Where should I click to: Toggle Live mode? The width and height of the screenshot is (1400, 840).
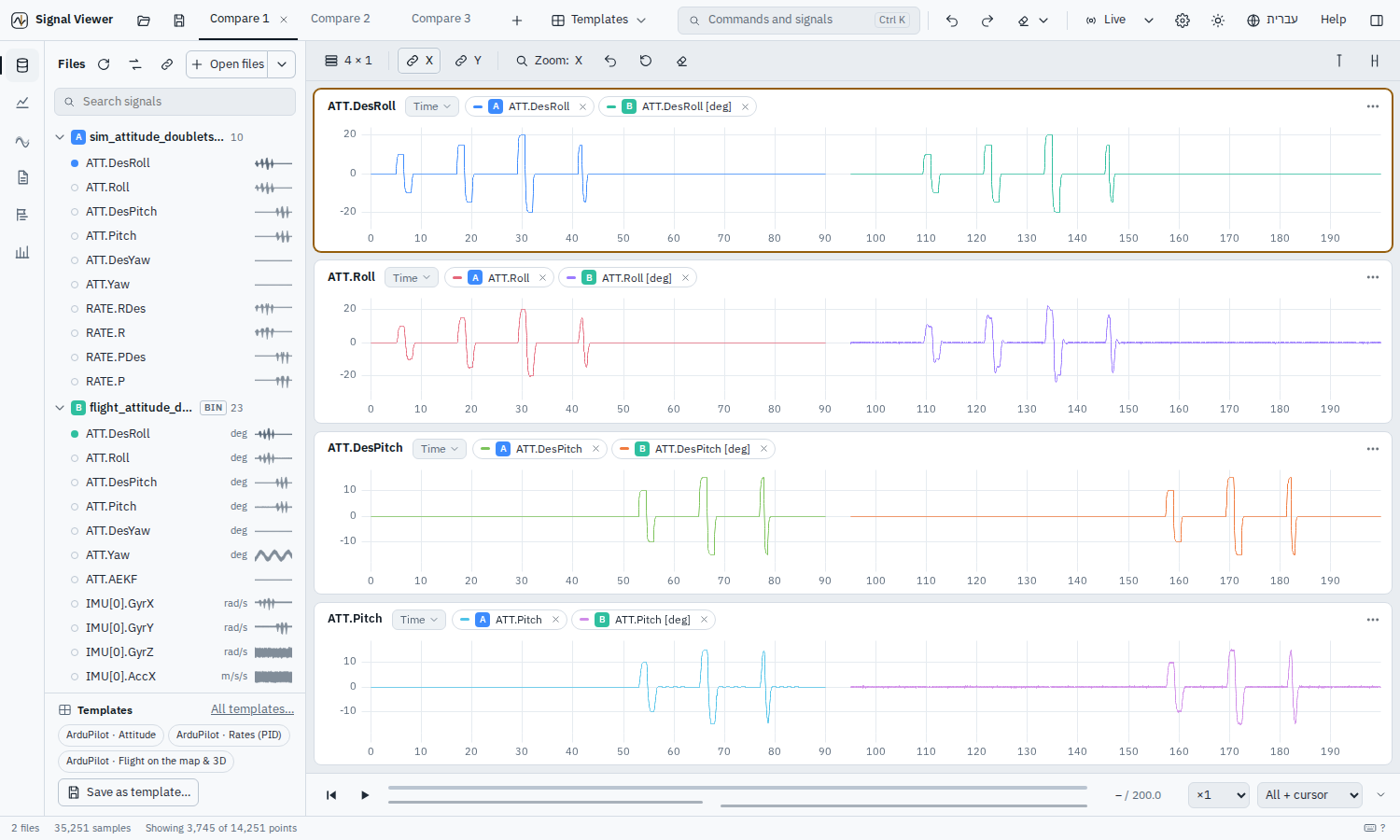point(1106,20)
